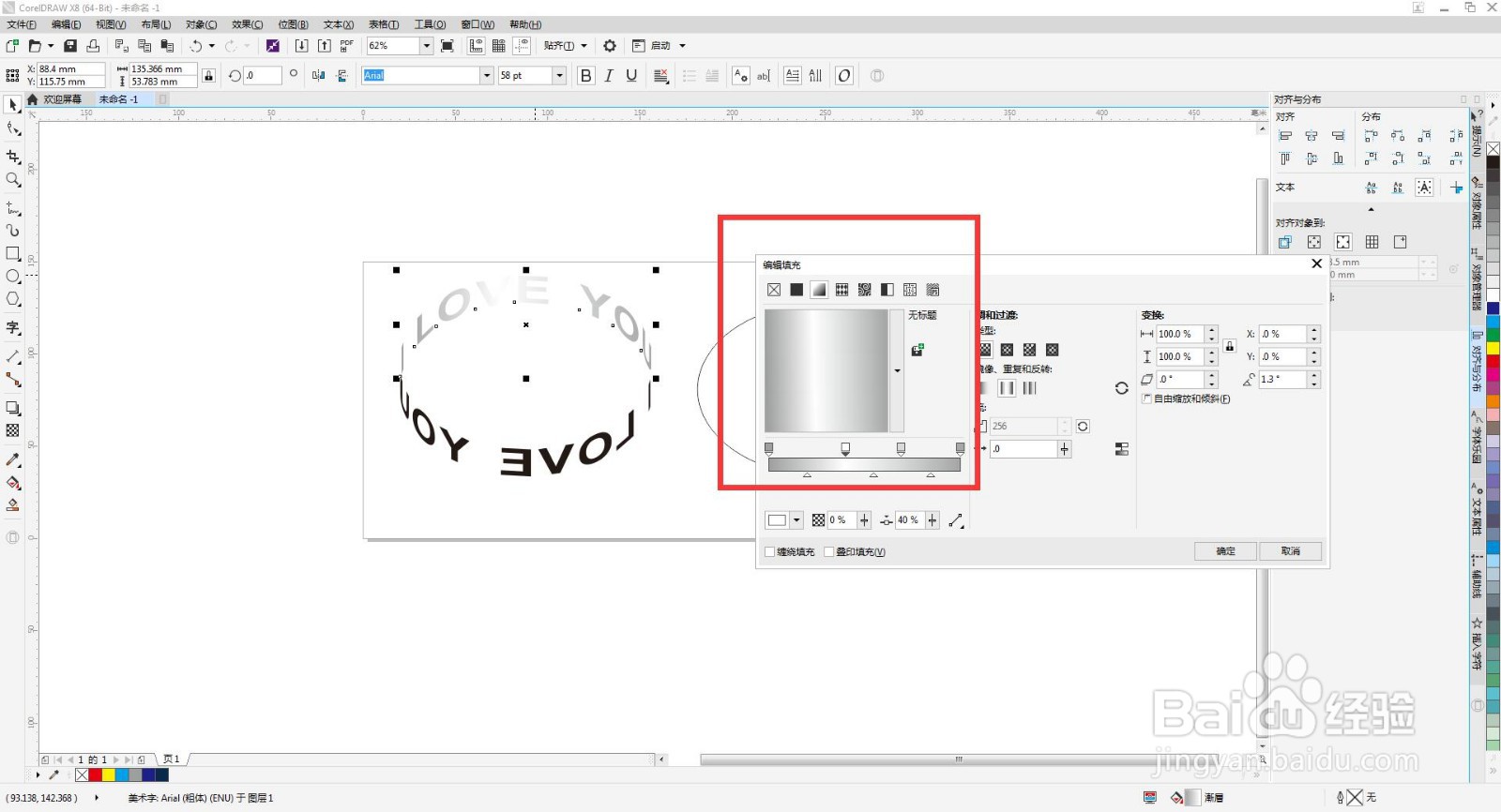Choose Uniform Fill type in Edit Fill
Viewport: 1501px width, 812px height.
point(796,290)
